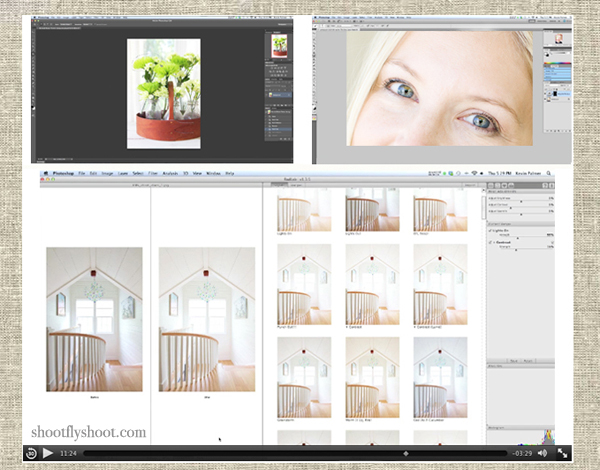
Task: Click the play button in the video player
Action: pyautogui.click(x=47, y=453)
